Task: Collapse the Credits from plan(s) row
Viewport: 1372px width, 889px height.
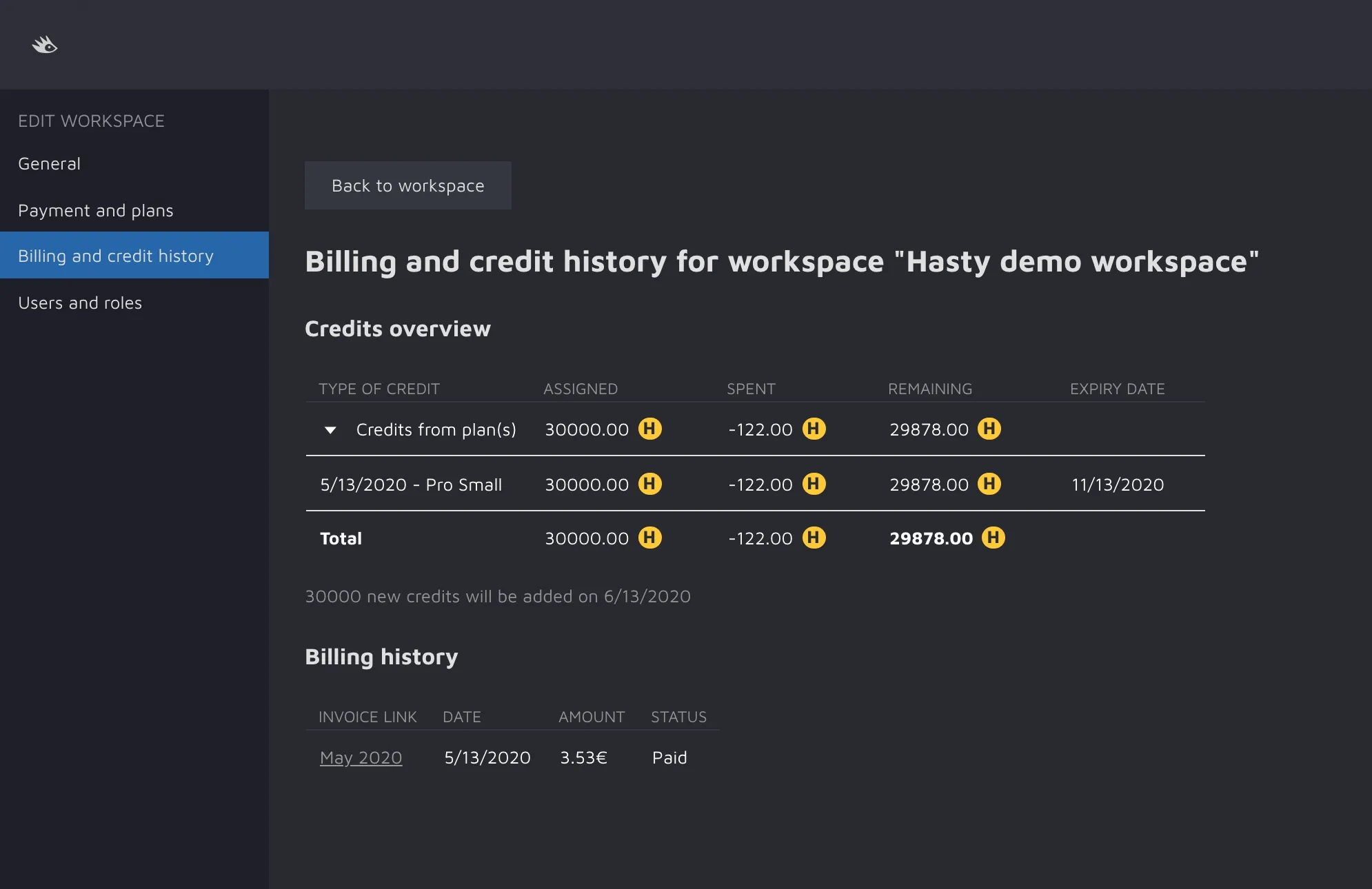Action: point(330,430)
